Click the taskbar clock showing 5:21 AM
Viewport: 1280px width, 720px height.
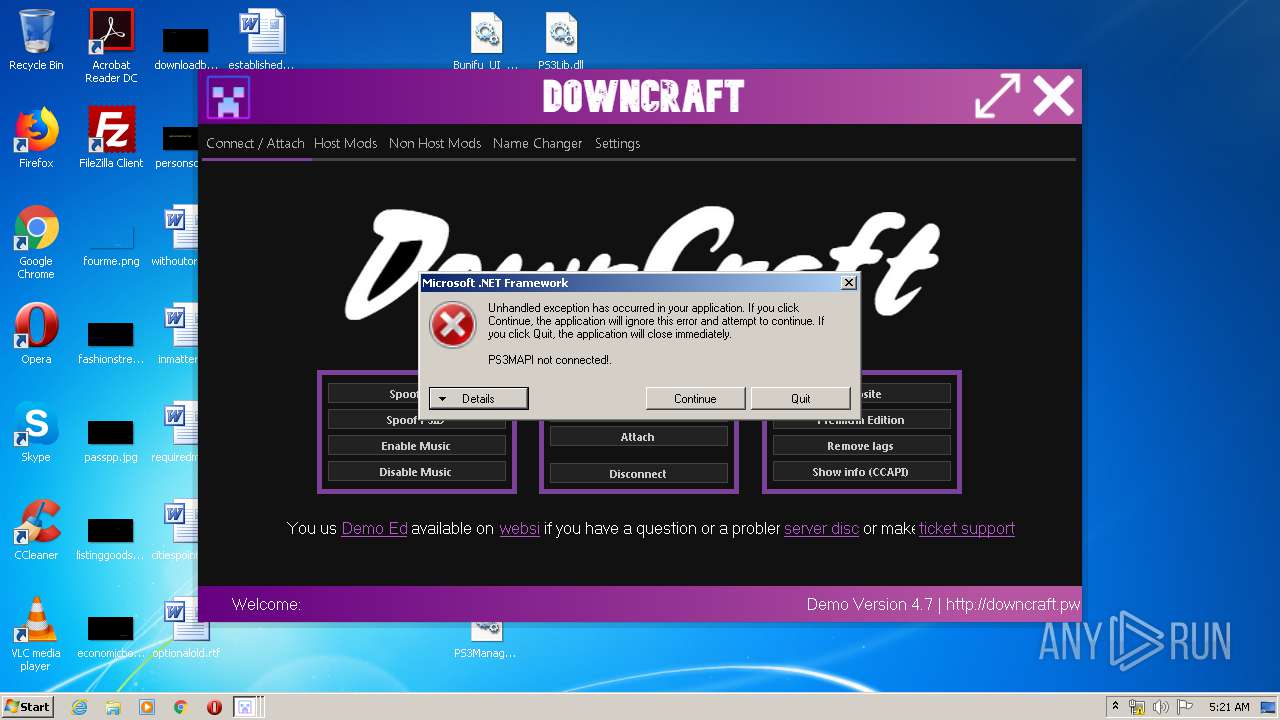click(x=1229, y=707)
